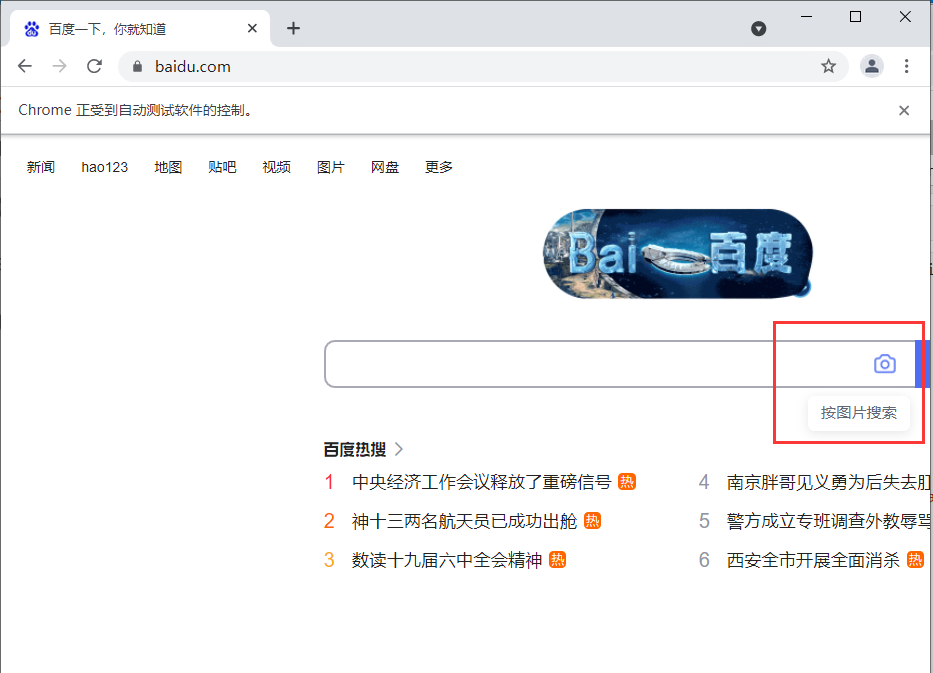Click inside the search input box
This screenshot has width=933, height=673.
[550, 363]
